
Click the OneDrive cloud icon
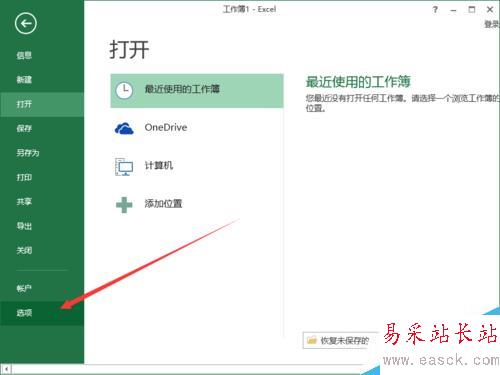click(x=124, y=128)
